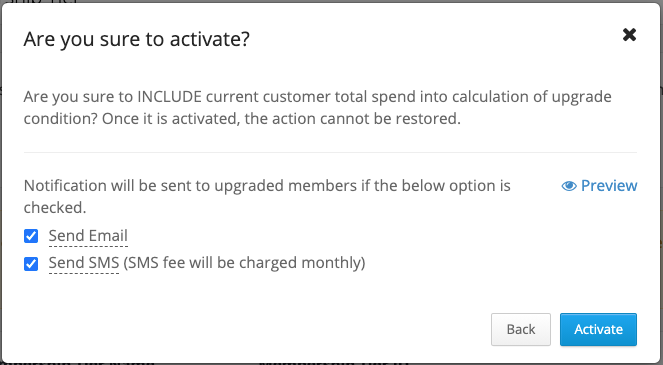Click the word 'checked.' under the notification text
This screenshot has height=365, width=663.
pos(55,208)
